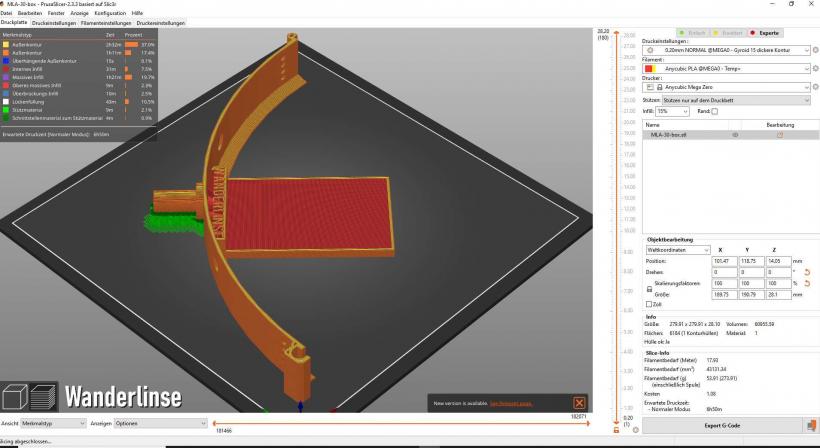This screenshot has height=448, width=820.
Task: Open the releases page link in notification
Action: pyautogui.click(x=511, y=404)
